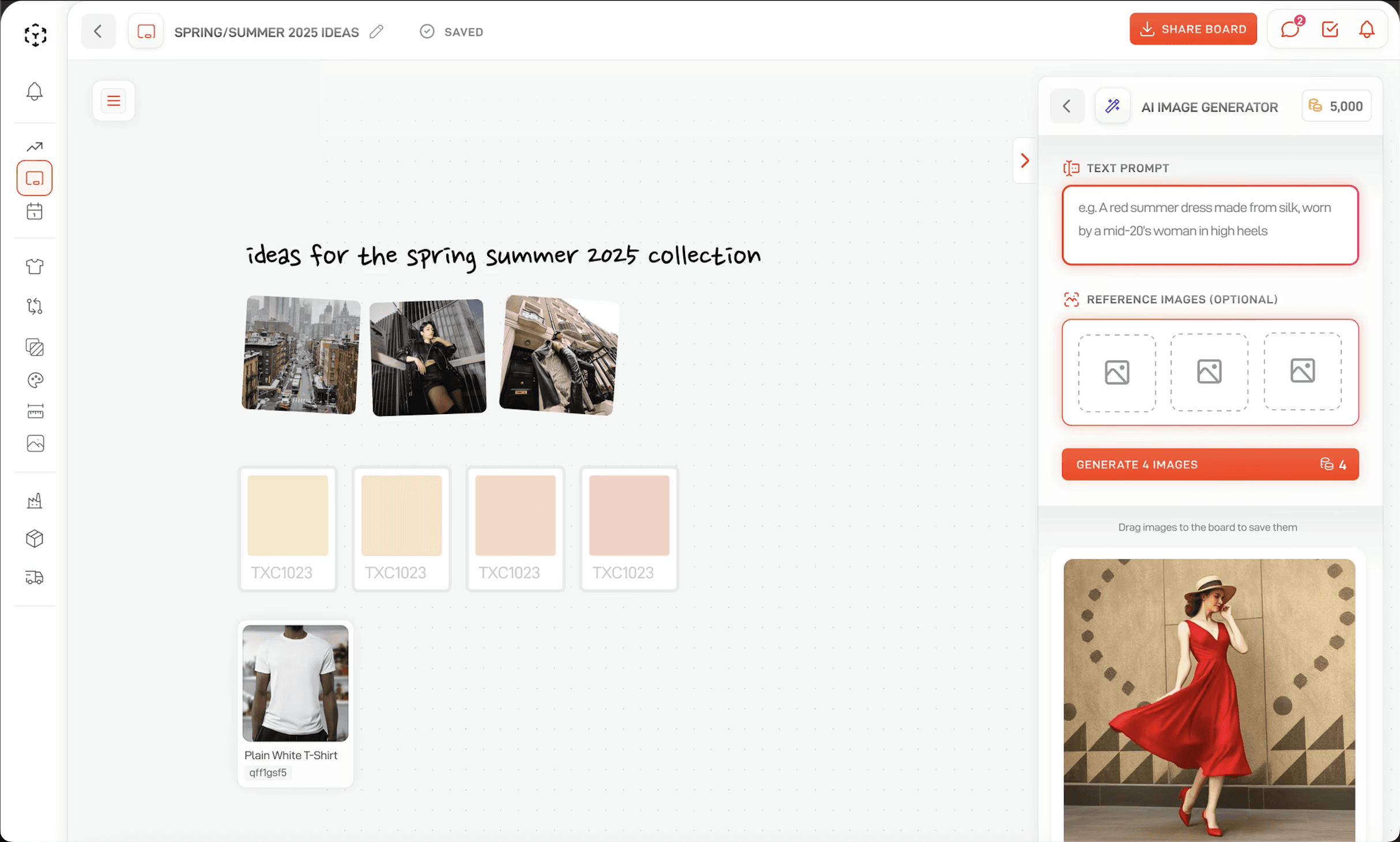
Task: Click the text prompt input field
Action: 1210,225
